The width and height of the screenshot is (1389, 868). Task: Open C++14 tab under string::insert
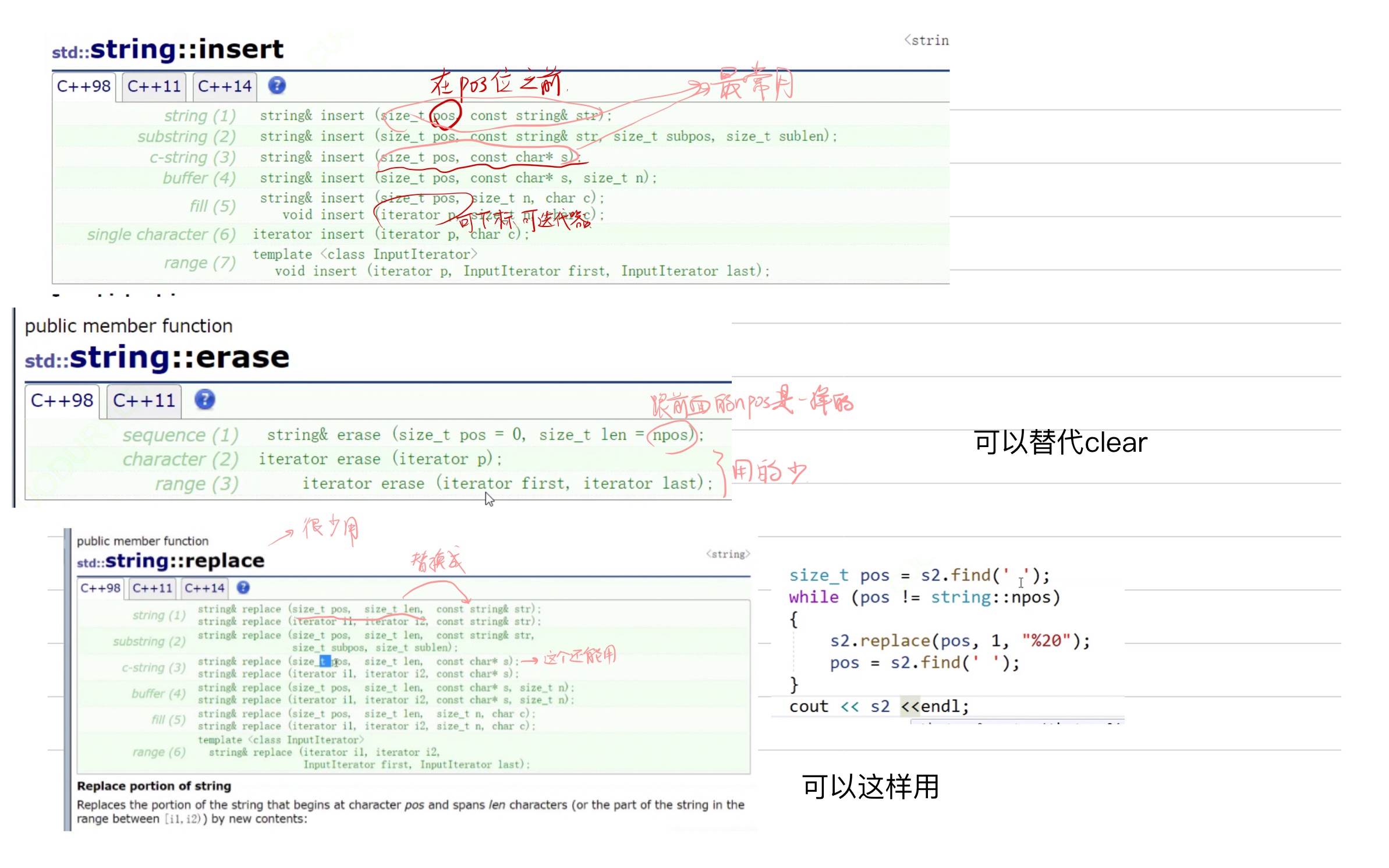point(224,86)
